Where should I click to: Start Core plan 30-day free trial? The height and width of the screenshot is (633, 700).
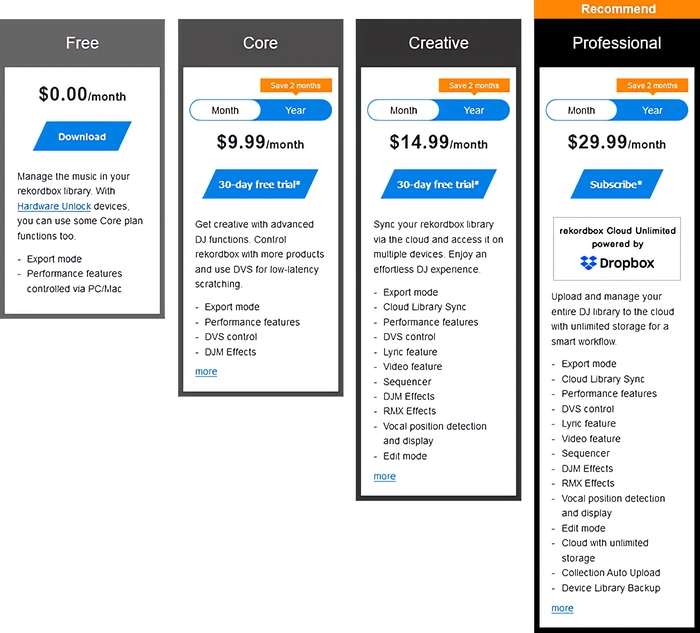tap(260, 184)
